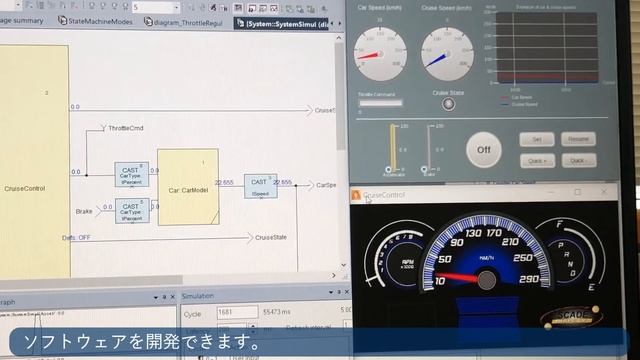Click the CruiseState output label
This screenshot has width=640, height=360.
tap(271, 237)
